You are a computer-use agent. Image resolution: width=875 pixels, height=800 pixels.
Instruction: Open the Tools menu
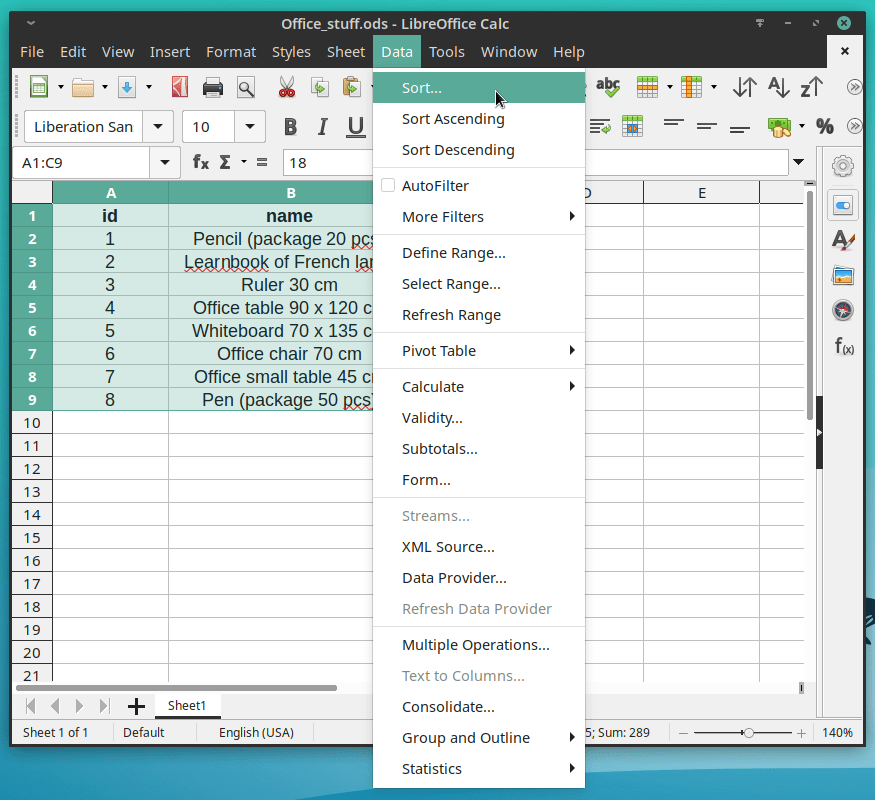[446, 52]
